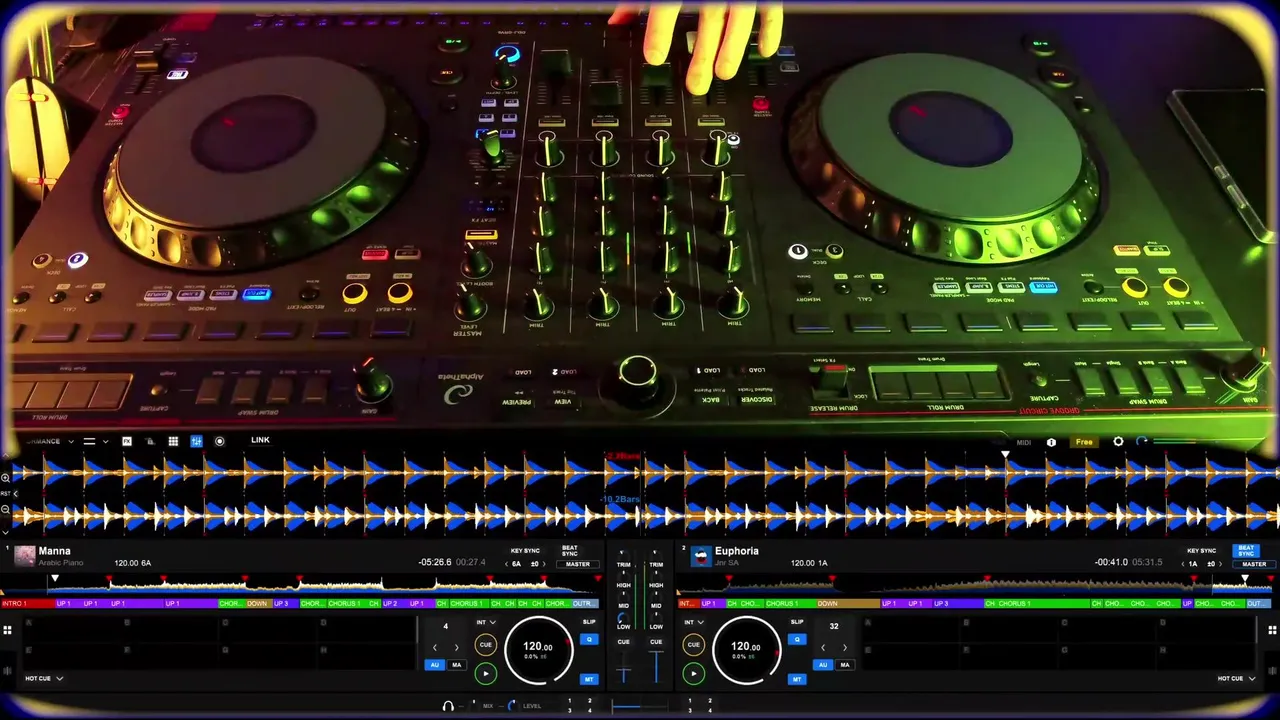Open the sampler pads grid icon
Image resolution: width=1280 pixels, height=720 pixels.
[x=173, y=441]
